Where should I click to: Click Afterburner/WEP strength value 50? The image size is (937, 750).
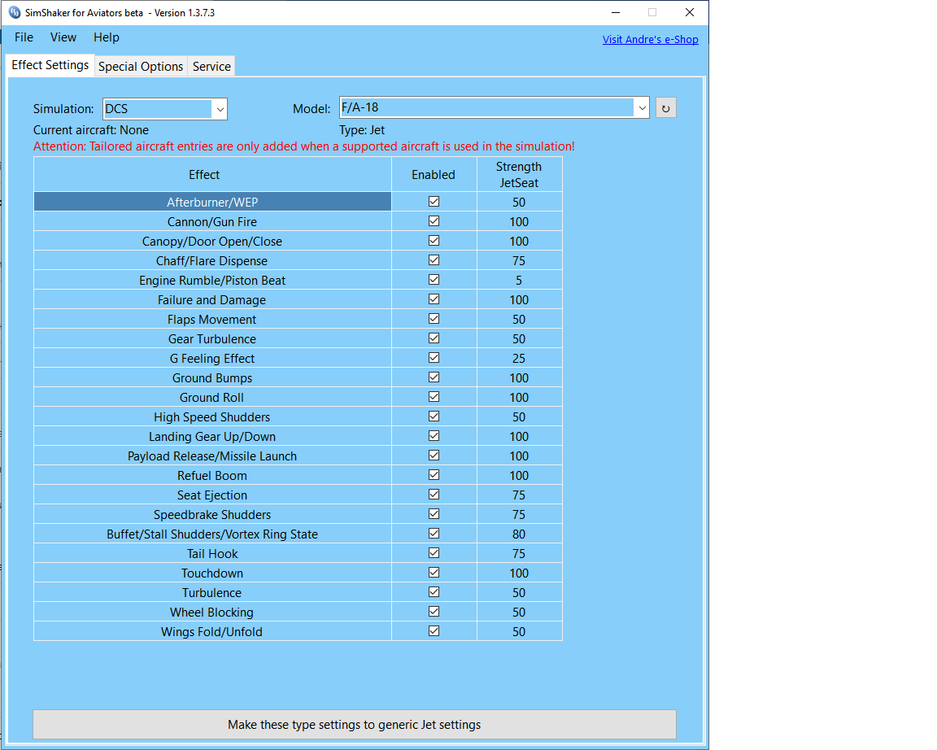tap(519, 202)
